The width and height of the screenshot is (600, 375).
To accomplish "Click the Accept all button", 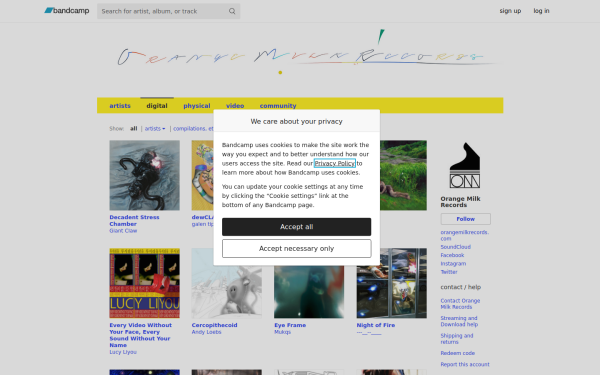I will [297, 227].
